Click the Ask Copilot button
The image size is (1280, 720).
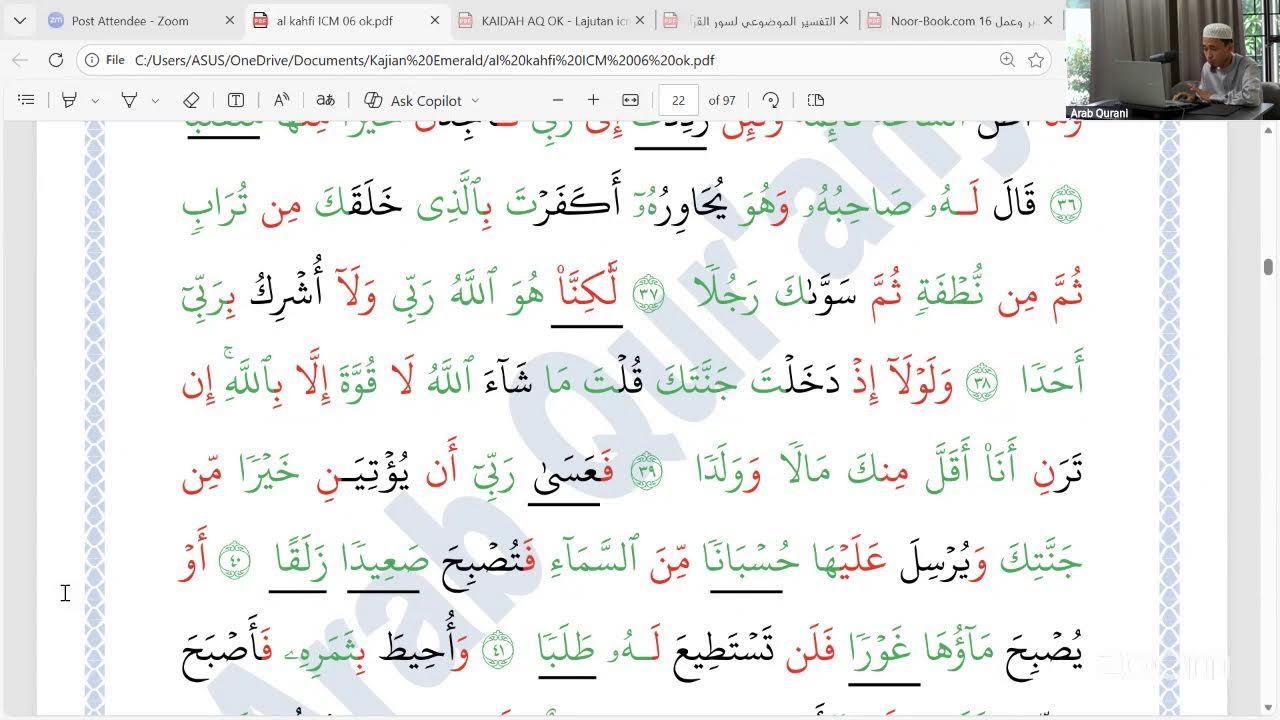tap(413, 100)
